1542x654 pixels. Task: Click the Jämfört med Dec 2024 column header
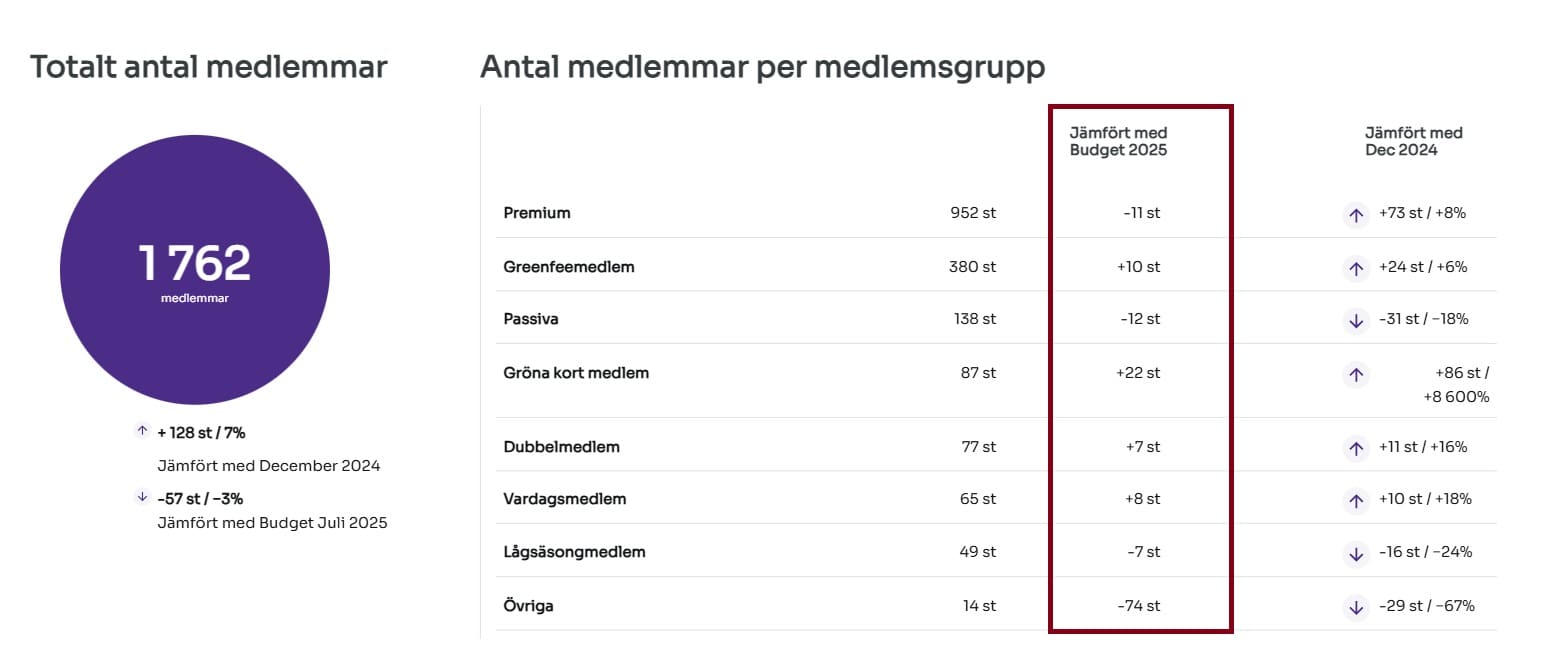pyautogui.click(x=1413, y=141)
